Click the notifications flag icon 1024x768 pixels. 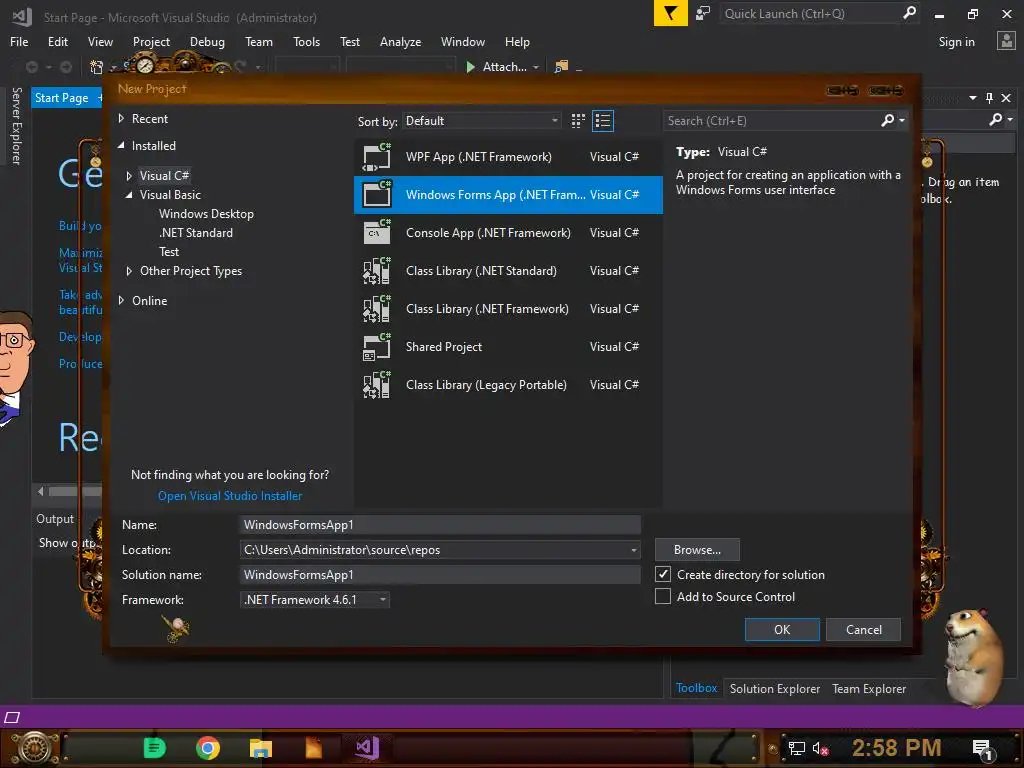pyautogui.click(x=670, y=13)
